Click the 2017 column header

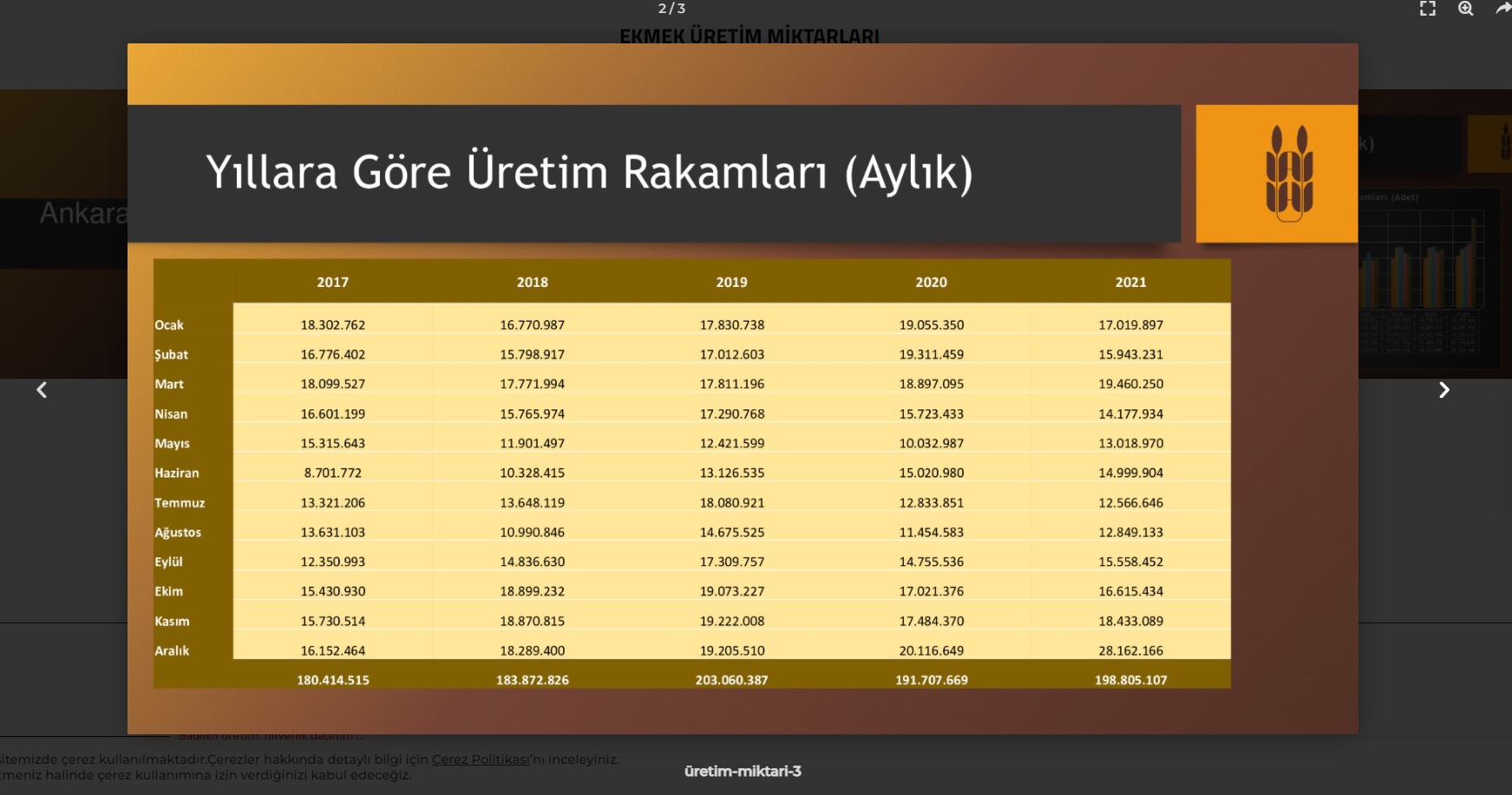332,283
